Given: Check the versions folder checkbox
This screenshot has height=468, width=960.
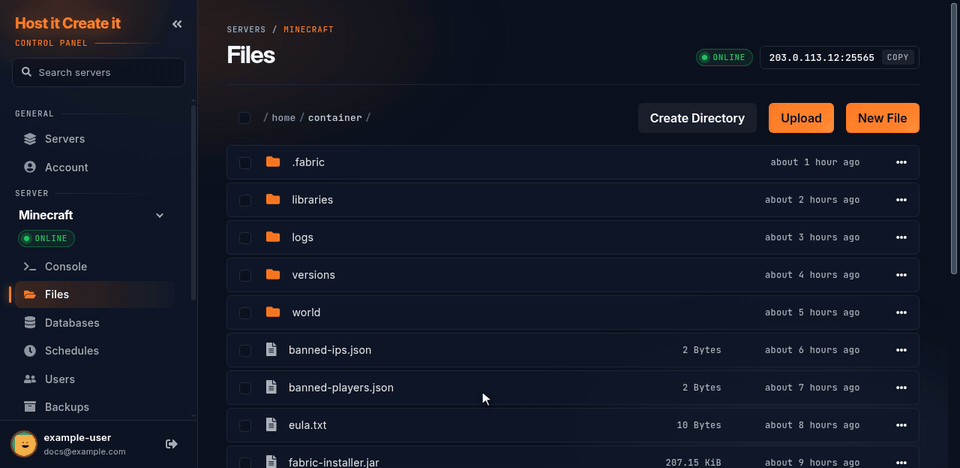Looking at the screenshot, I should (245, 275).
